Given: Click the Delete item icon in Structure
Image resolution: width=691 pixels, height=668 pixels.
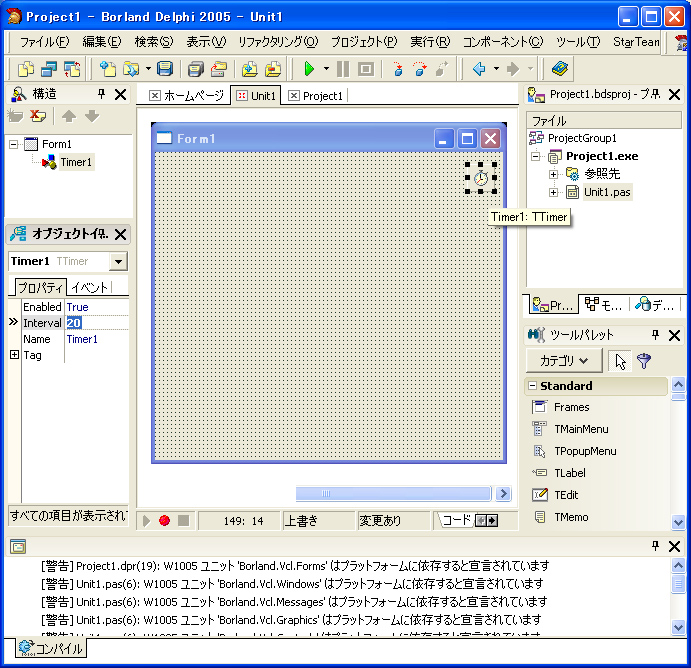Looking at the screenshot, I should click(38, 116).
